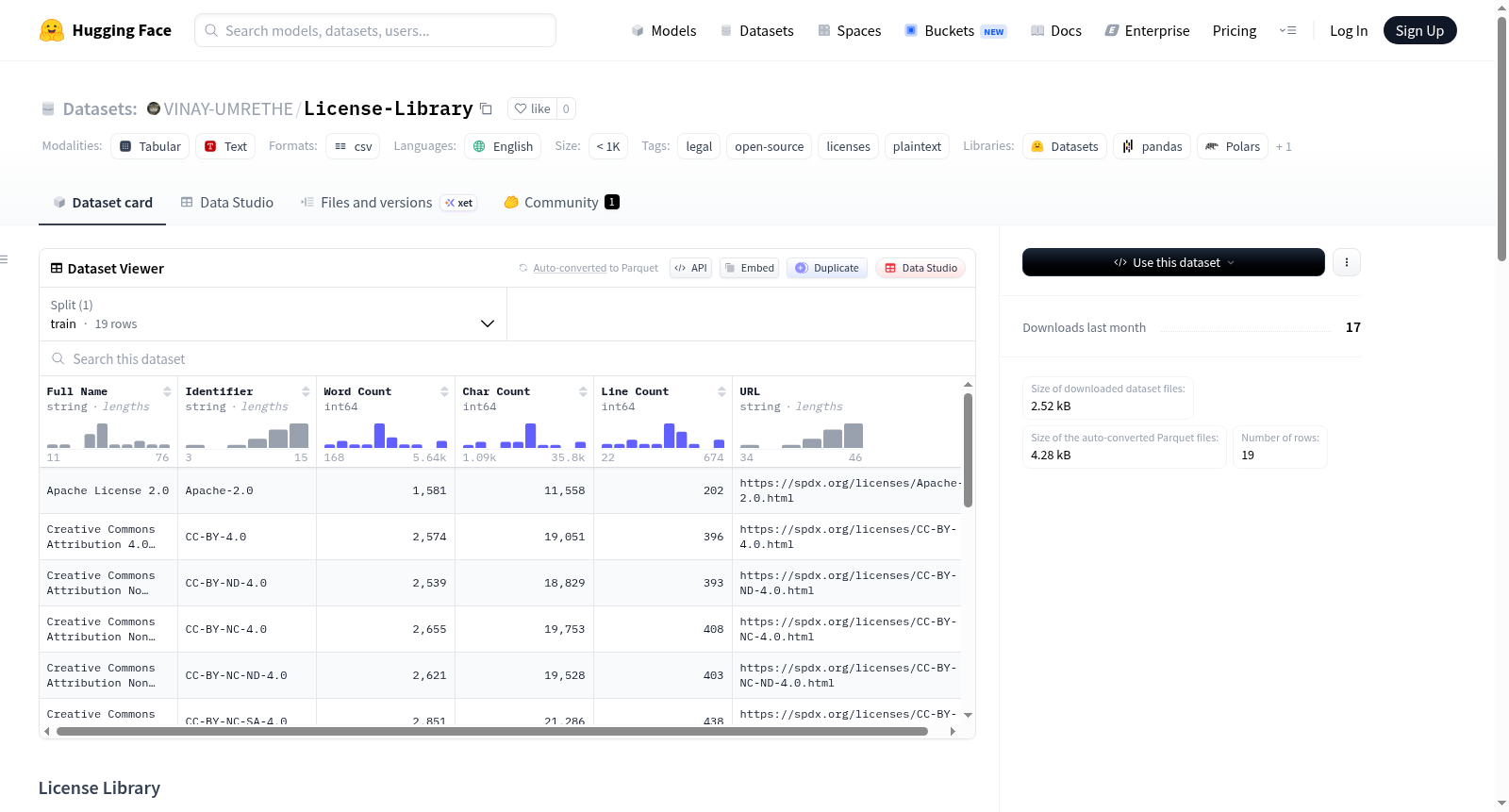This screenshot has width=1509, height=812.
Task: Click the Text modality tag
Action: point(225,146)
